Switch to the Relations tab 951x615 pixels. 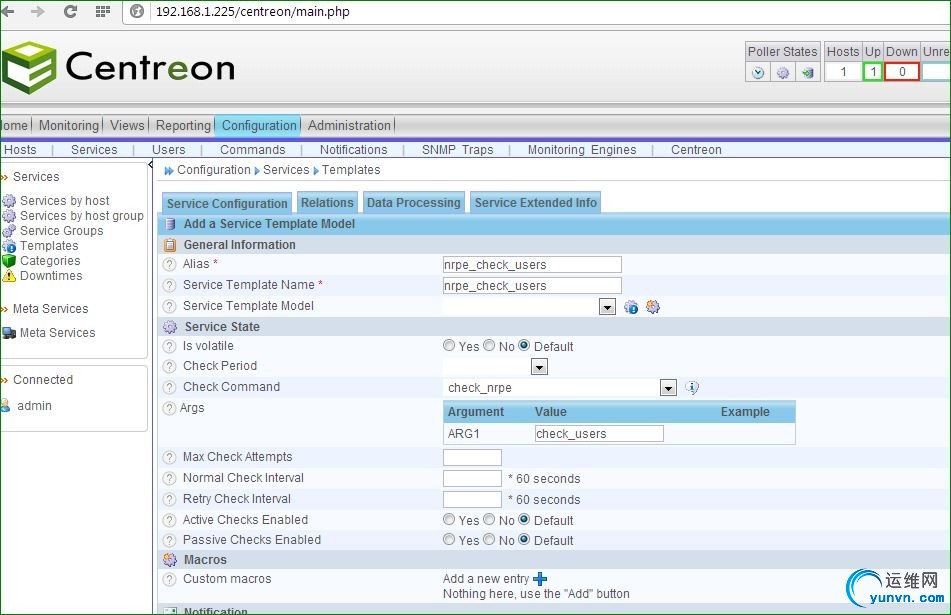click(328, 203)
